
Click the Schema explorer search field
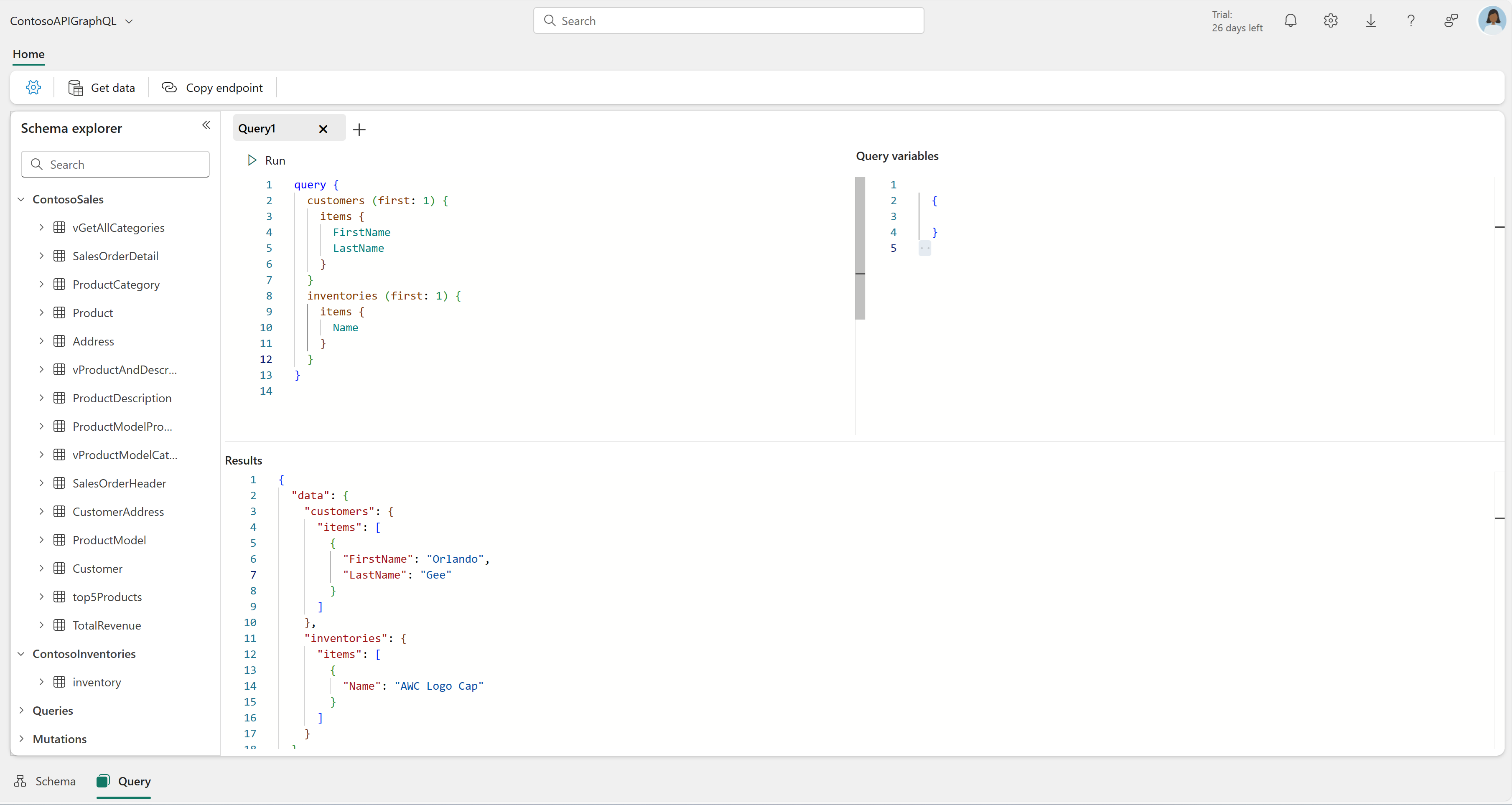pos(115,164)
